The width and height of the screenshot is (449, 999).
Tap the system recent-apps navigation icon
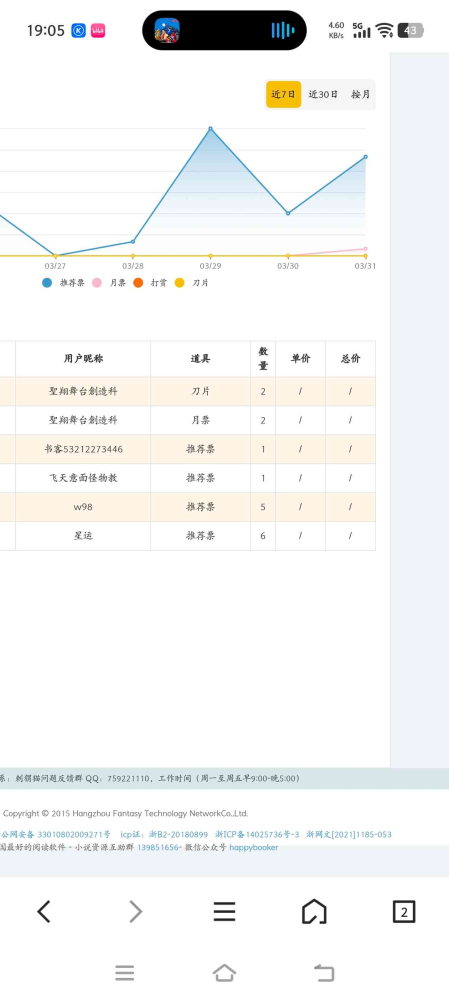point(125,973)
